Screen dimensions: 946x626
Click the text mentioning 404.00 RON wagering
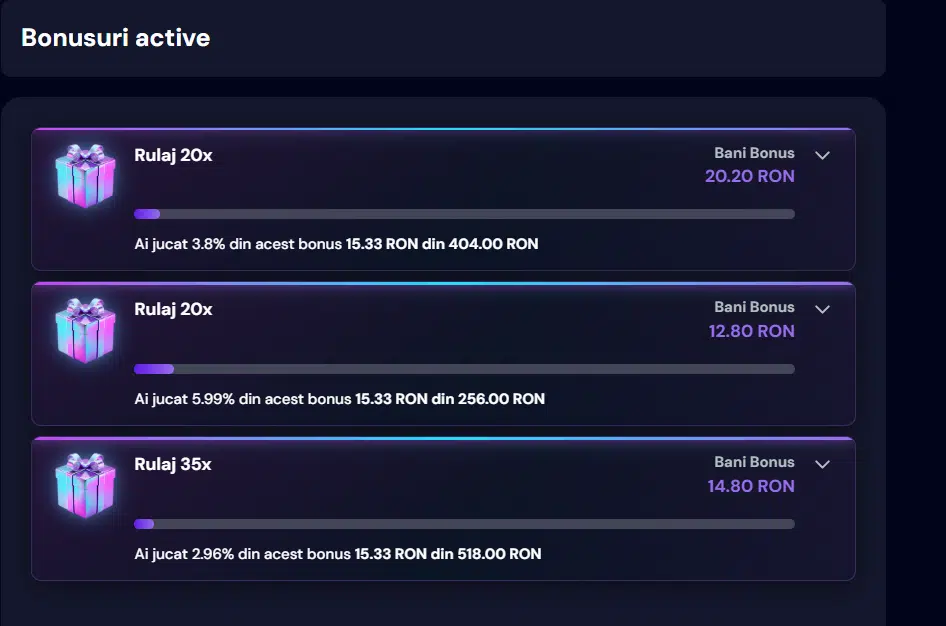[336, 244]
